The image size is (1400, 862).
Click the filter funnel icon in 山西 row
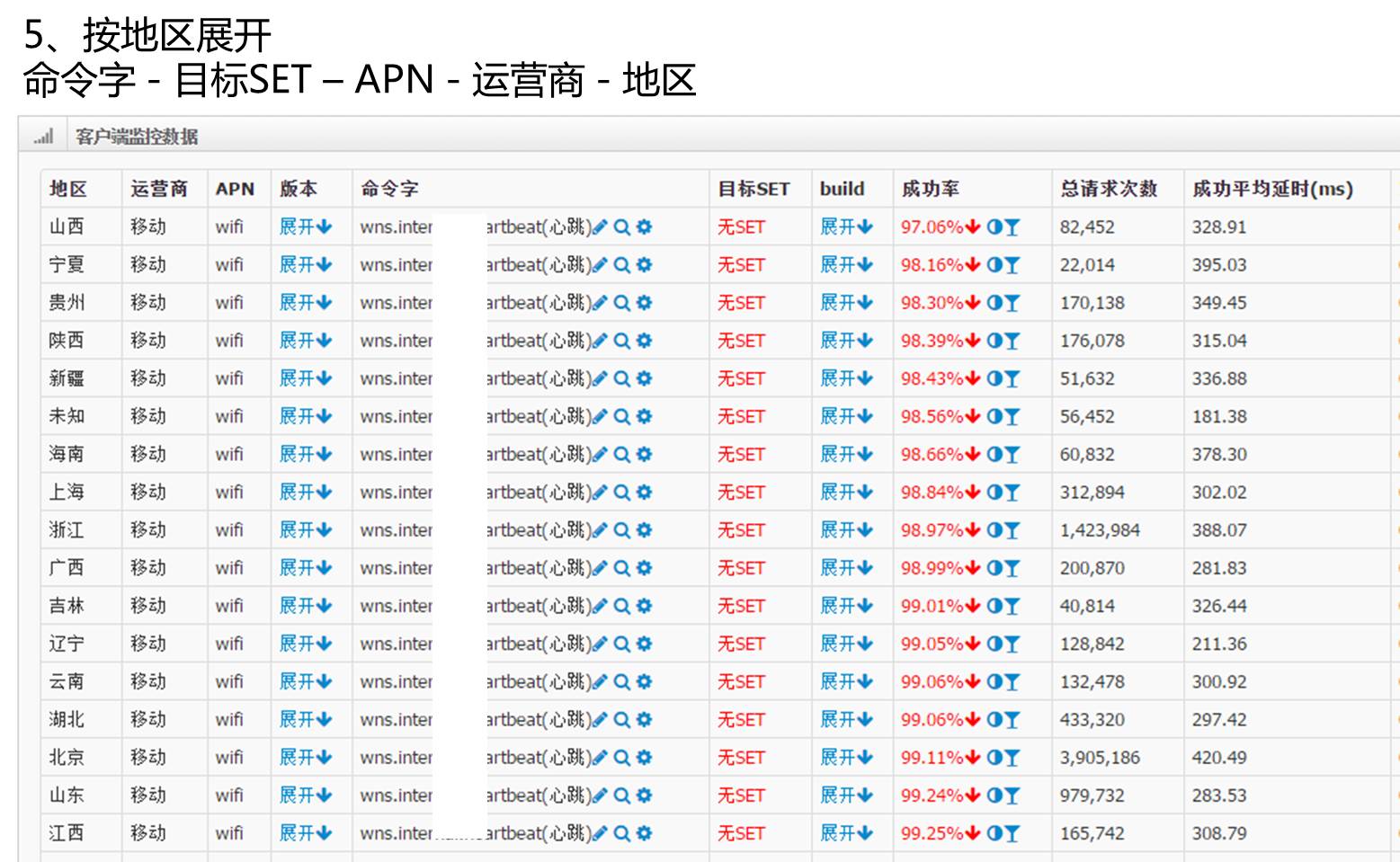click(1012, 227)
